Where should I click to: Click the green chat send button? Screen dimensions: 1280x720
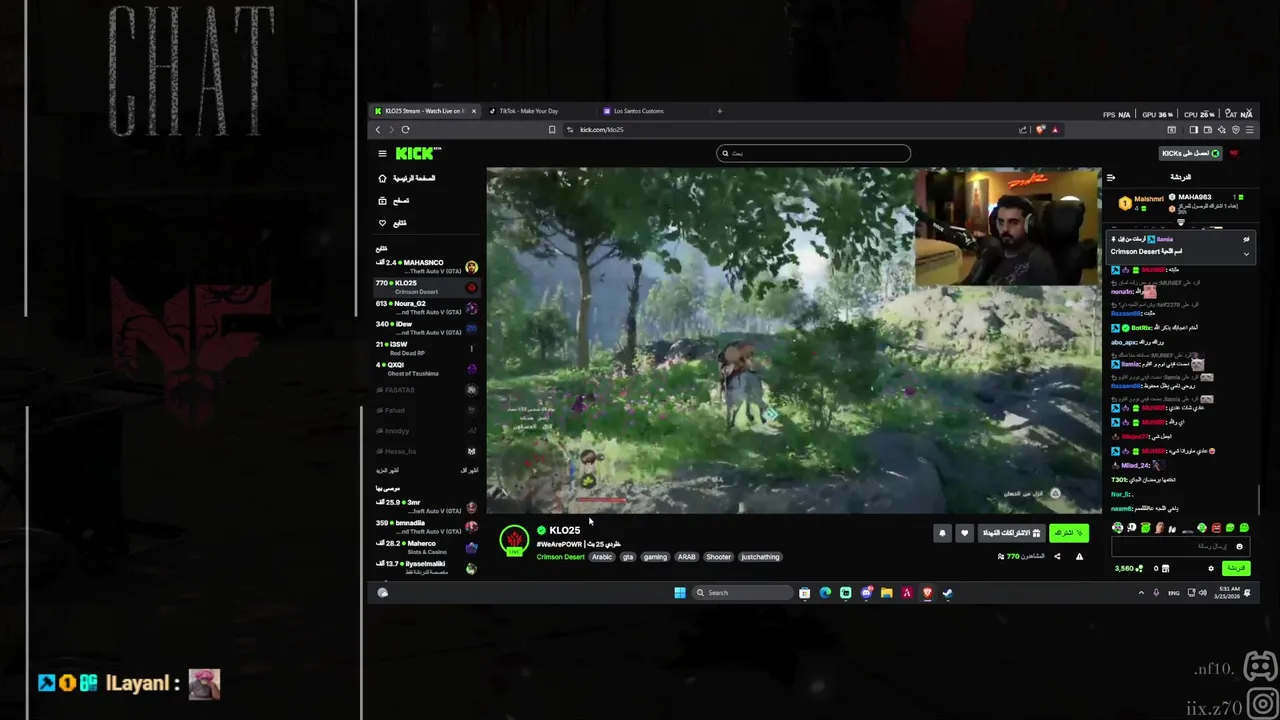point(1236,568)
